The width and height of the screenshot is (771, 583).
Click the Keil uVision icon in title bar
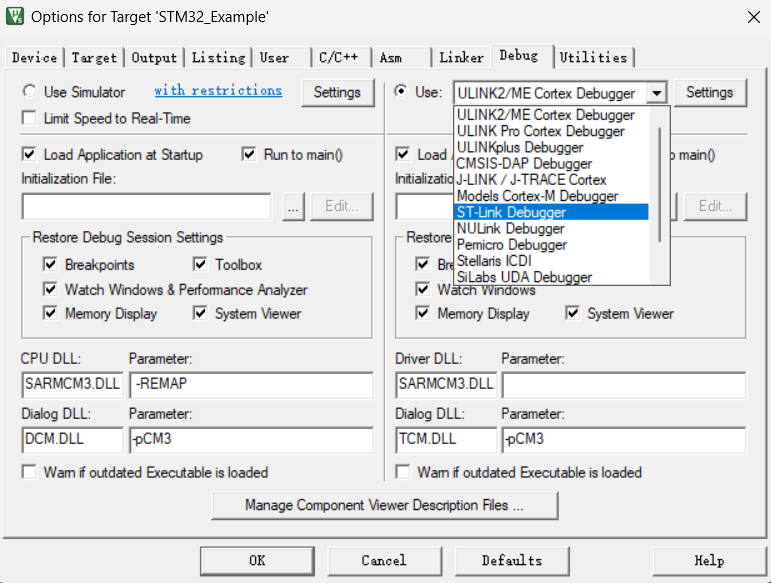[15, 16]
